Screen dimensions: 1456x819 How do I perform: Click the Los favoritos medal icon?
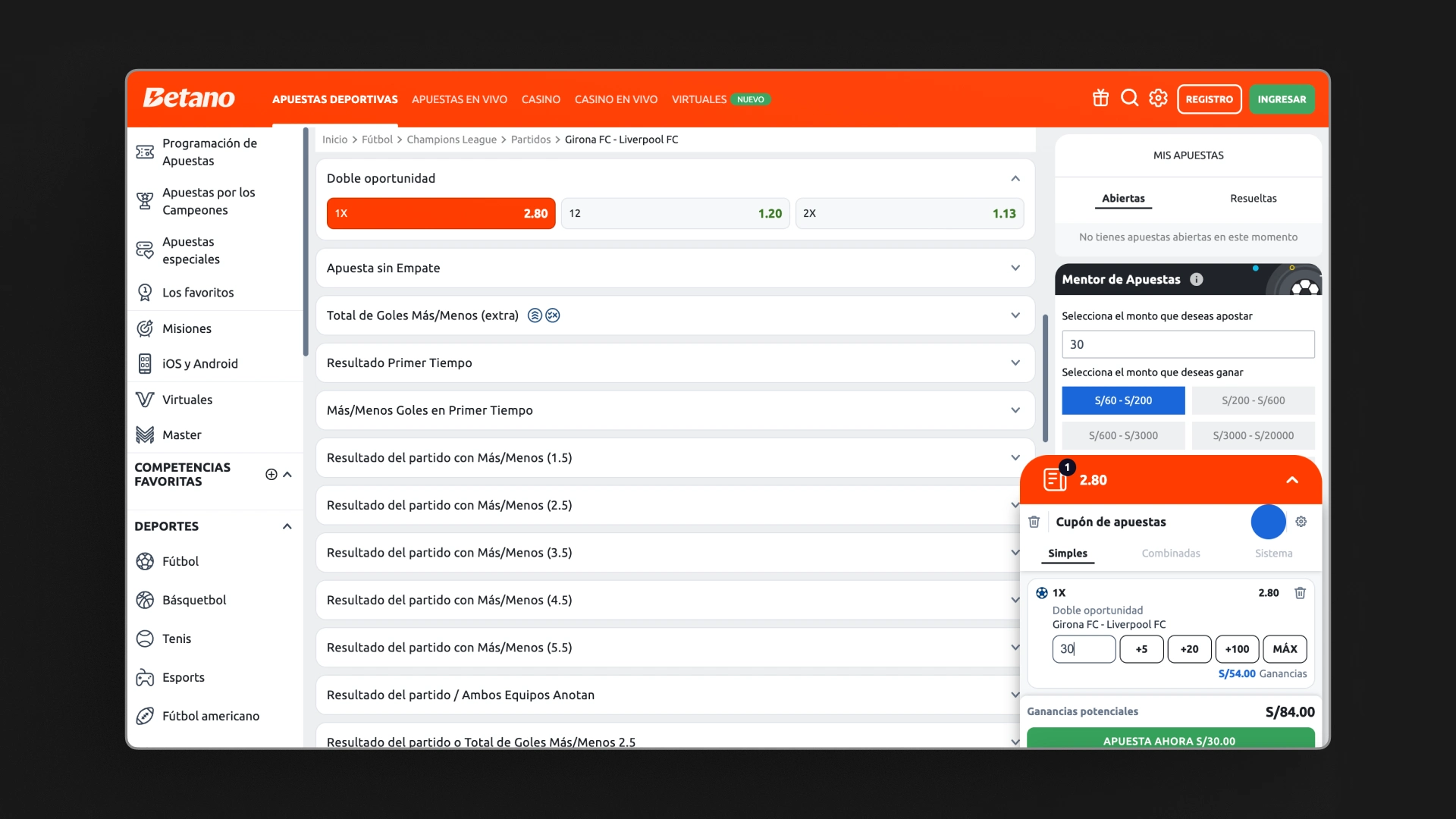(145, 292)
